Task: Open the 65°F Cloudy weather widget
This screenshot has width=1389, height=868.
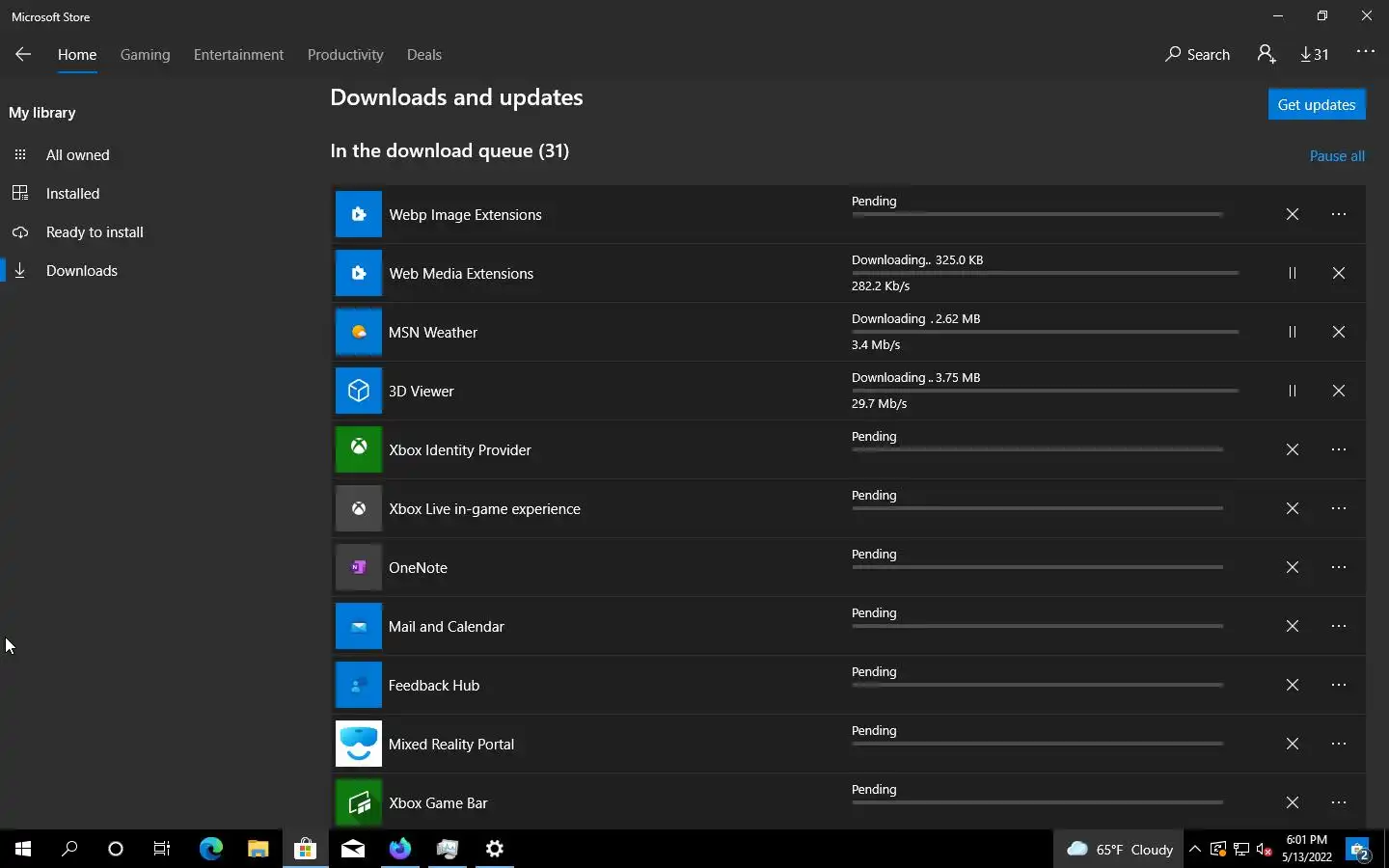Action: [x=1120, y=849]
